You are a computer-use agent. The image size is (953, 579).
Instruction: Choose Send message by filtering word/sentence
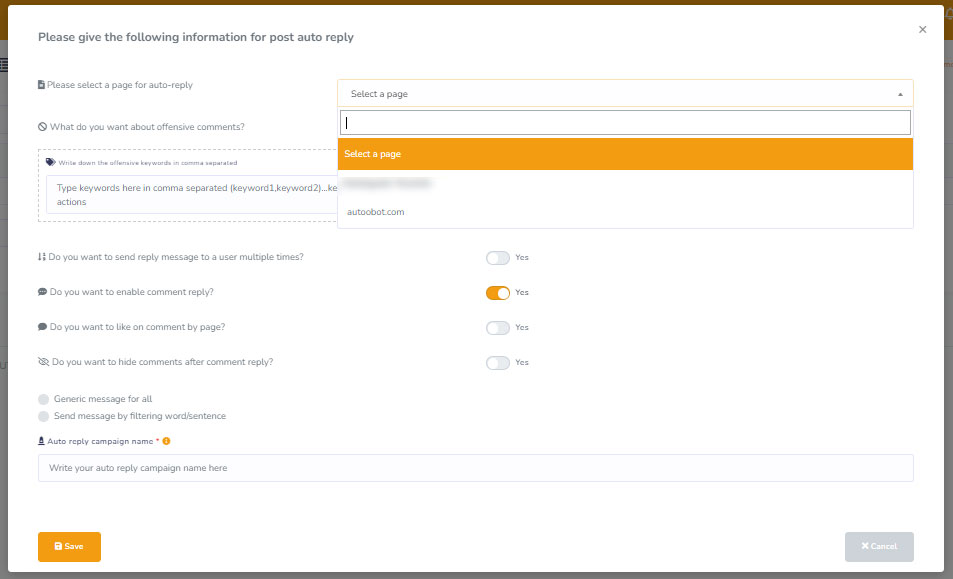click(44, 416)
